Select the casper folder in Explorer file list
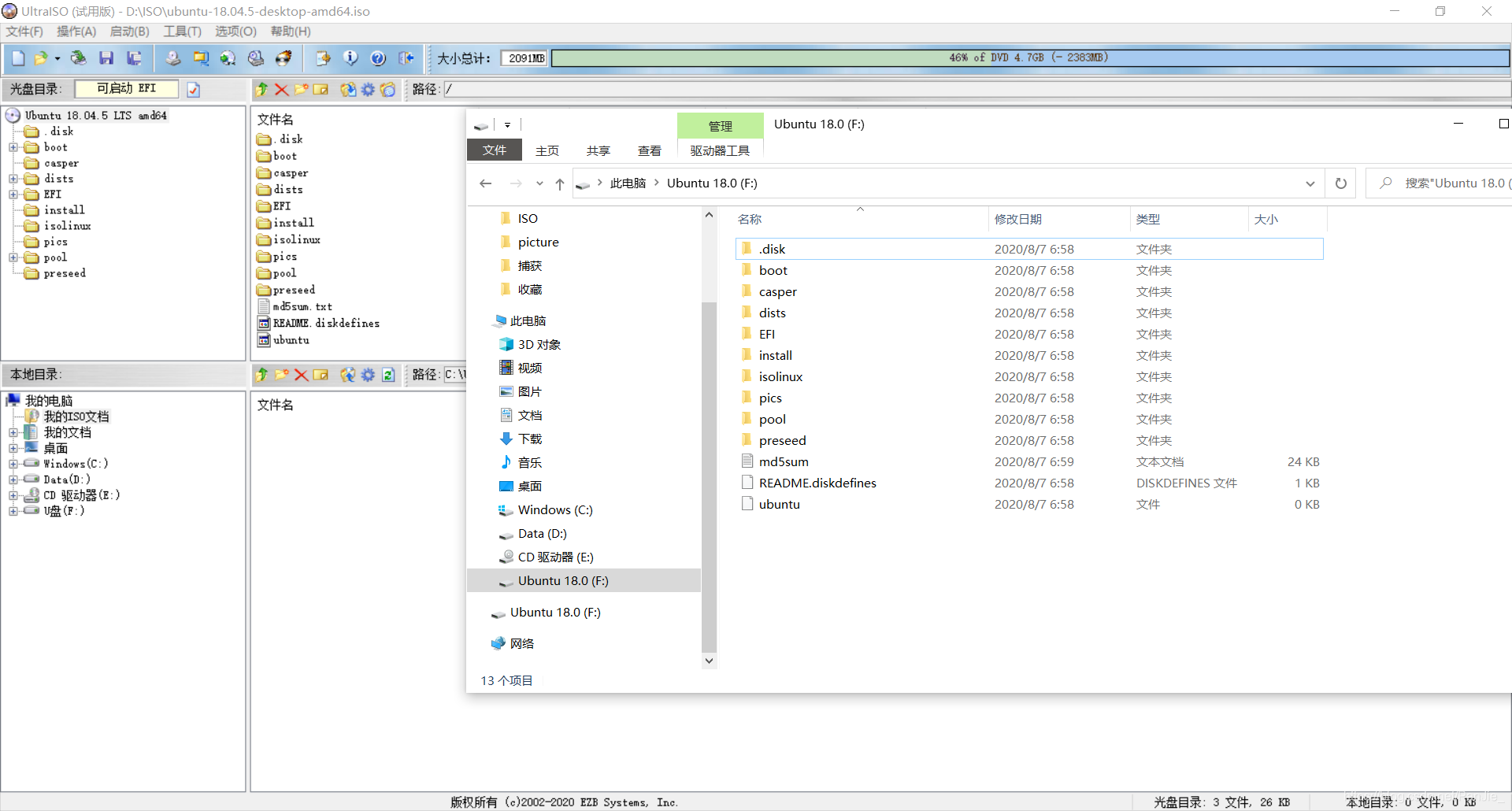The image size is (1512, 811). (1029, 292)
